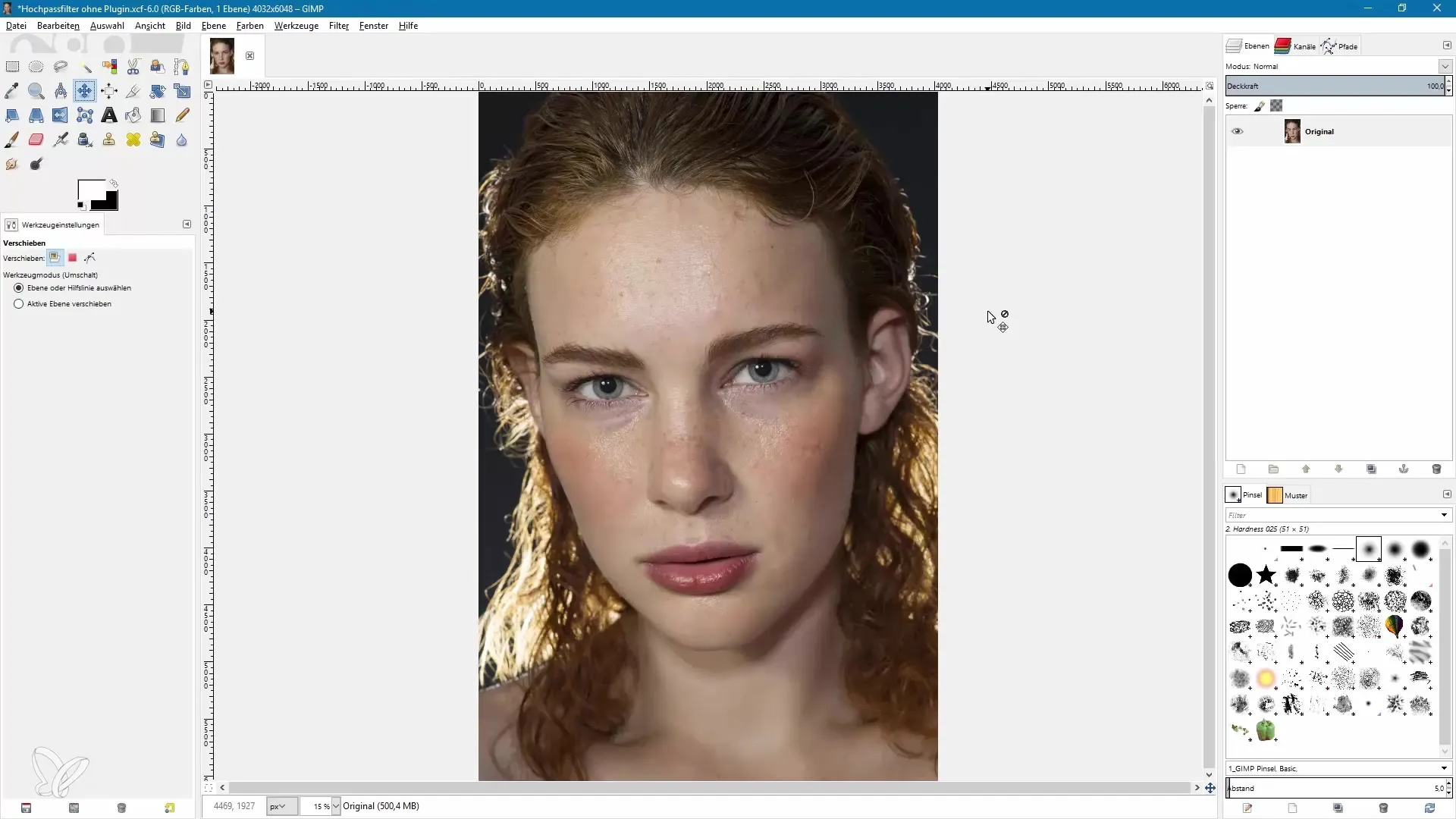The height and width of the screenshot is (819, 1456).
Task: Open the brush Filter dropdown arrow
Action: click(1444, 515)
